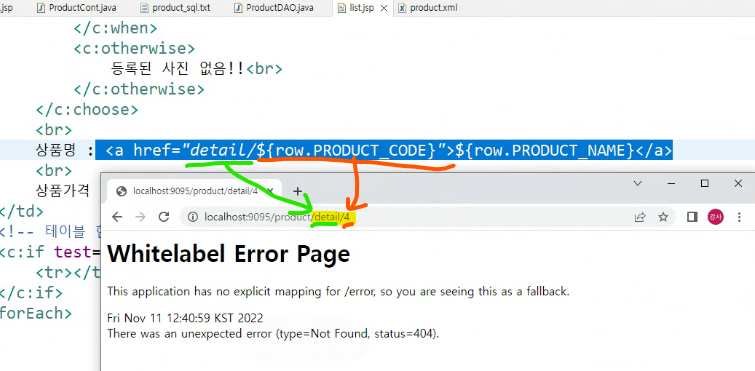Click the globe favicon on the browser tab
The image size is (755, 371).
[122, 191]
